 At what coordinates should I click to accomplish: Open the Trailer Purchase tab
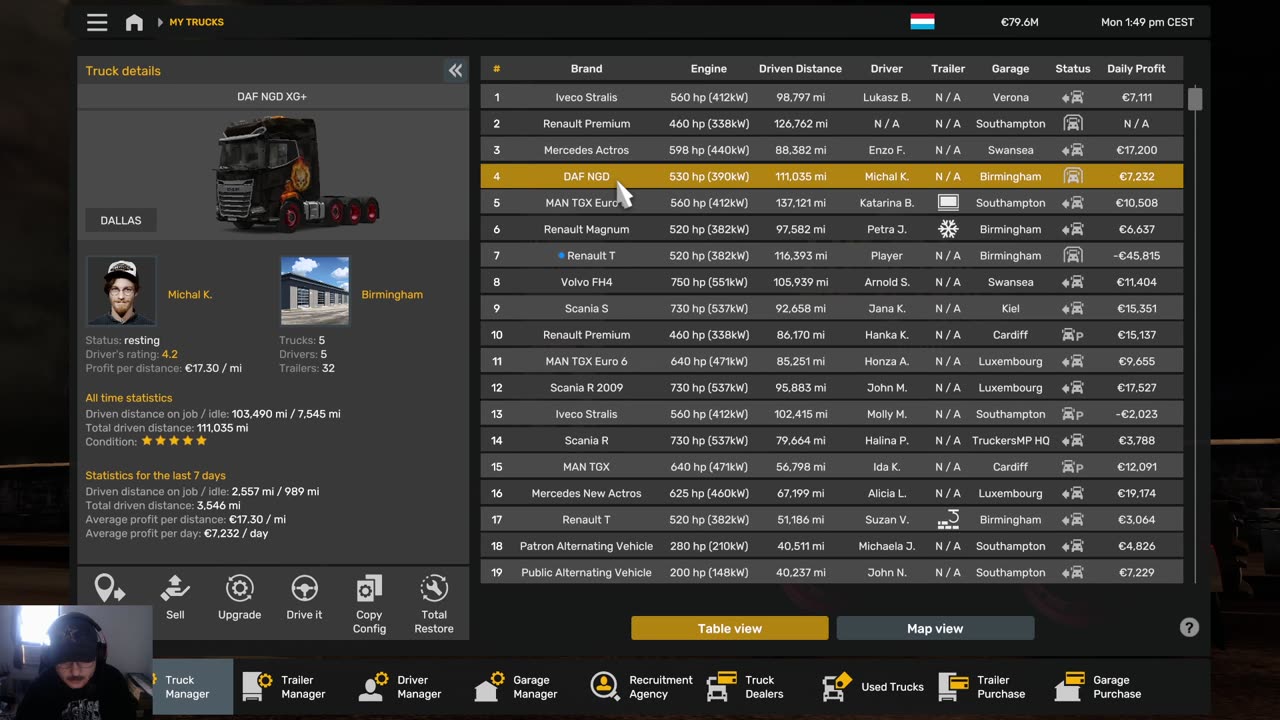pyautogui.click(x=982, y=687)
